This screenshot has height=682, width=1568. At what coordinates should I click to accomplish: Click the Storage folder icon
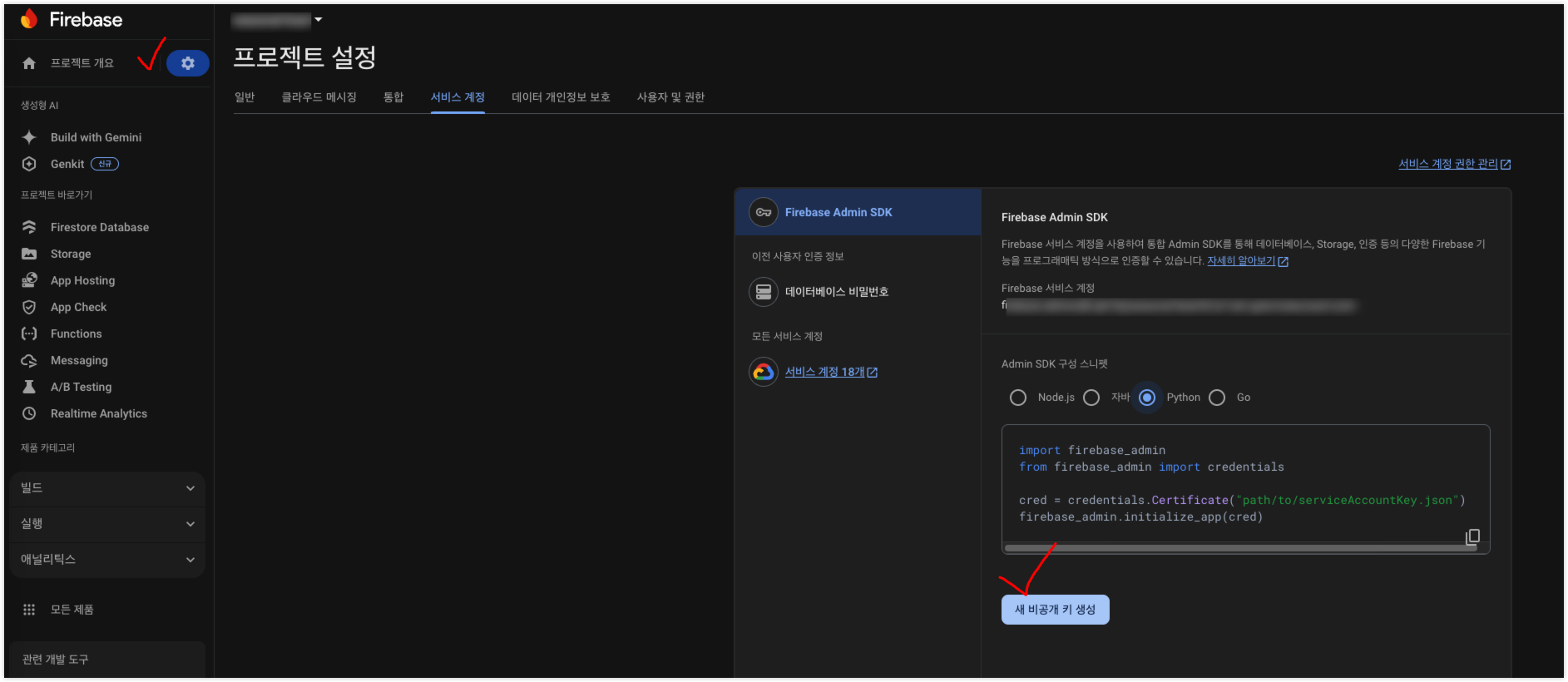[x=29, y=254]
